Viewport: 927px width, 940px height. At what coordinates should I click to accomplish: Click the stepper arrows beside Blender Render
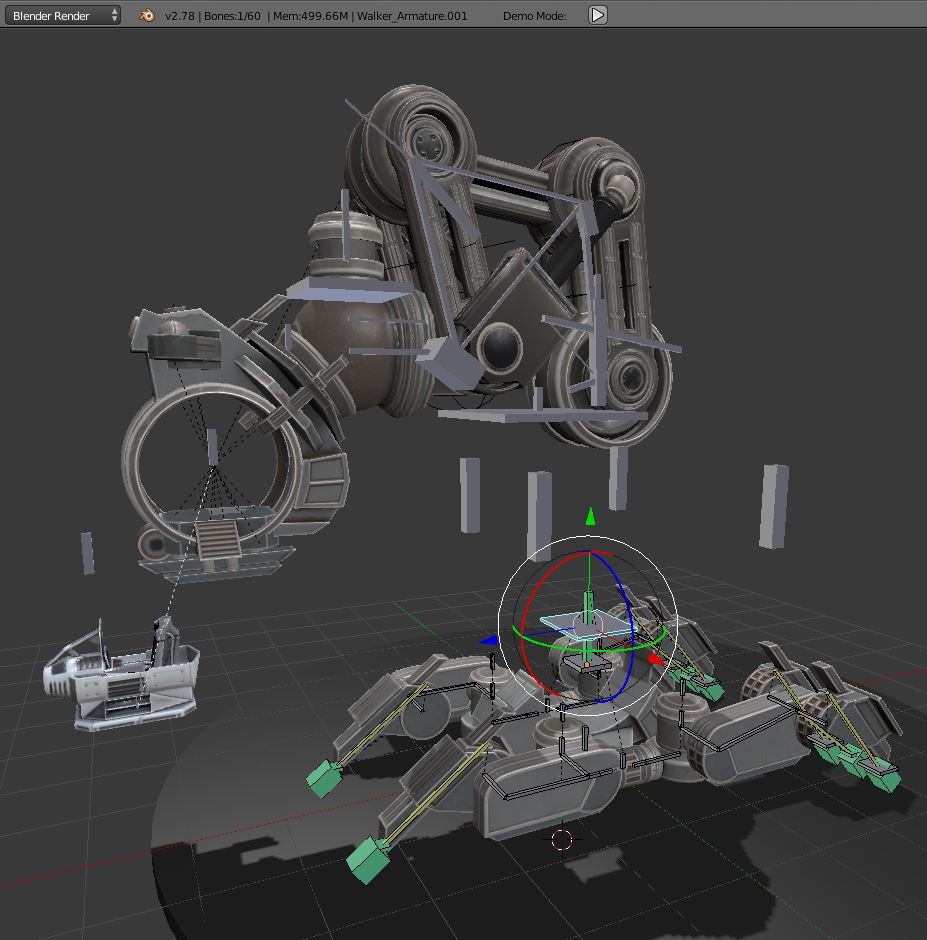pos(117,15)
